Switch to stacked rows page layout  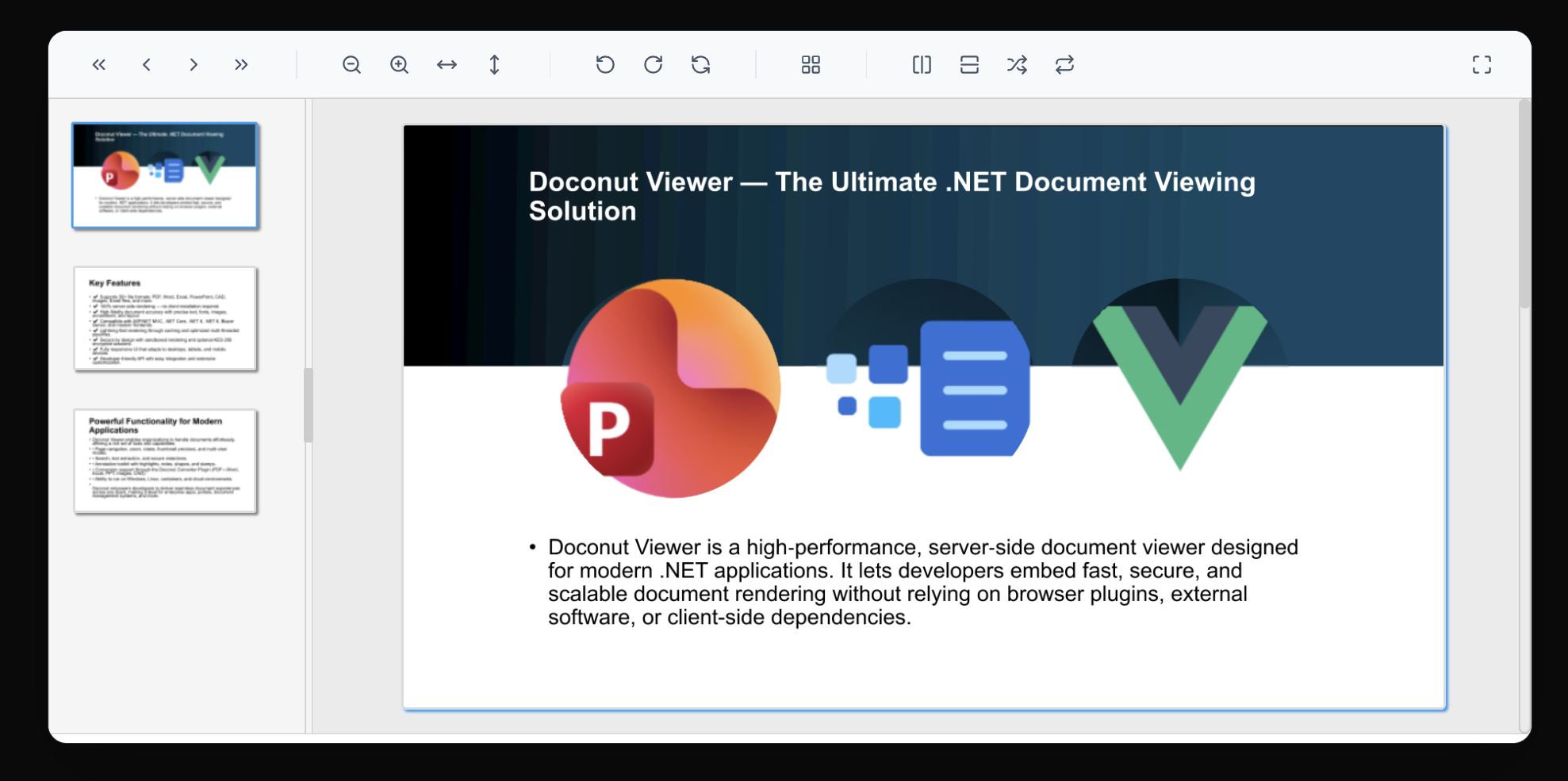(x=969, y=65)
